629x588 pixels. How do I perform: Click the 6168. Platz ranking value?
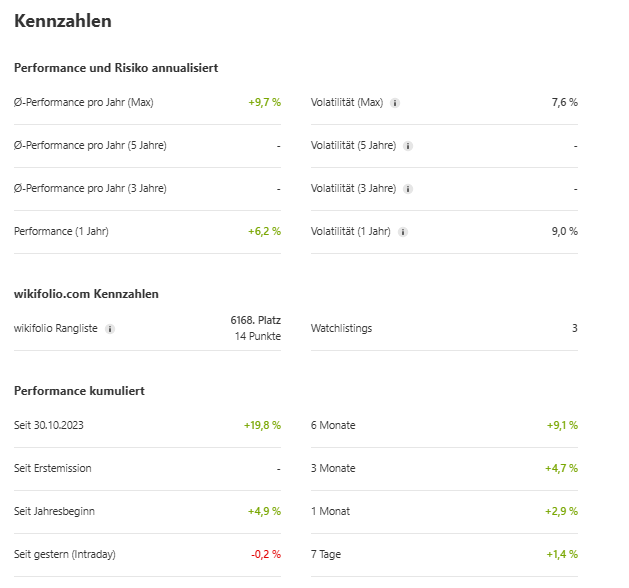[x=255, y=320]
